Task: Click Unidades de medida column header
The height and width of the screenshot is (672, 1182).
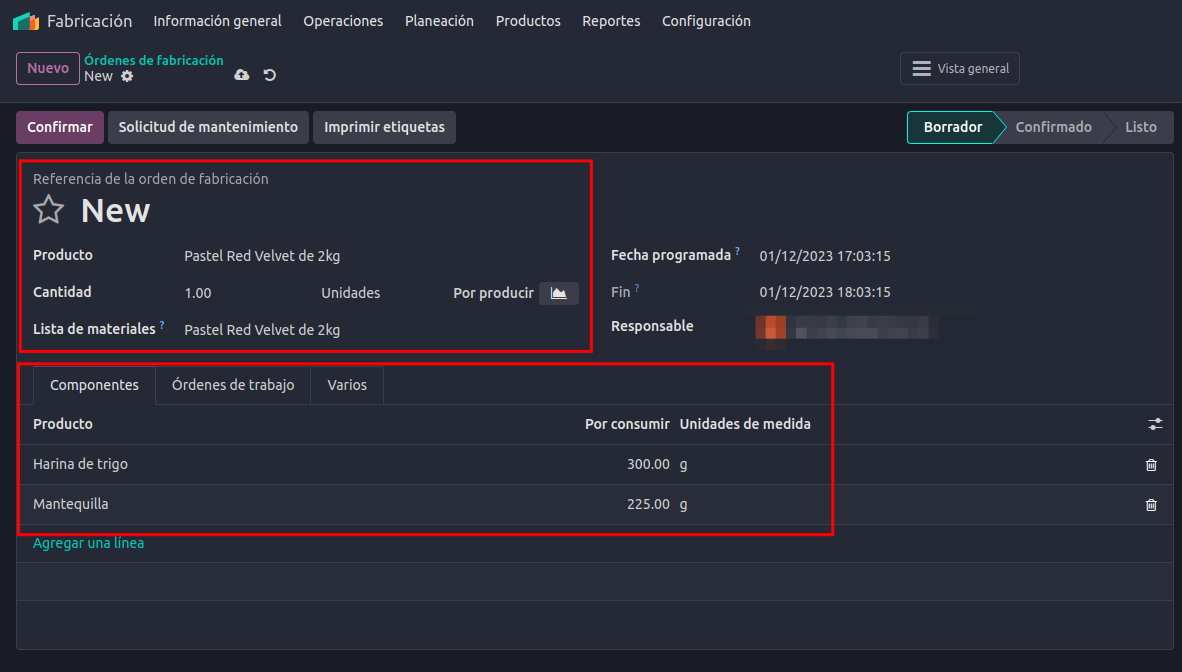Action: [745, 424]
